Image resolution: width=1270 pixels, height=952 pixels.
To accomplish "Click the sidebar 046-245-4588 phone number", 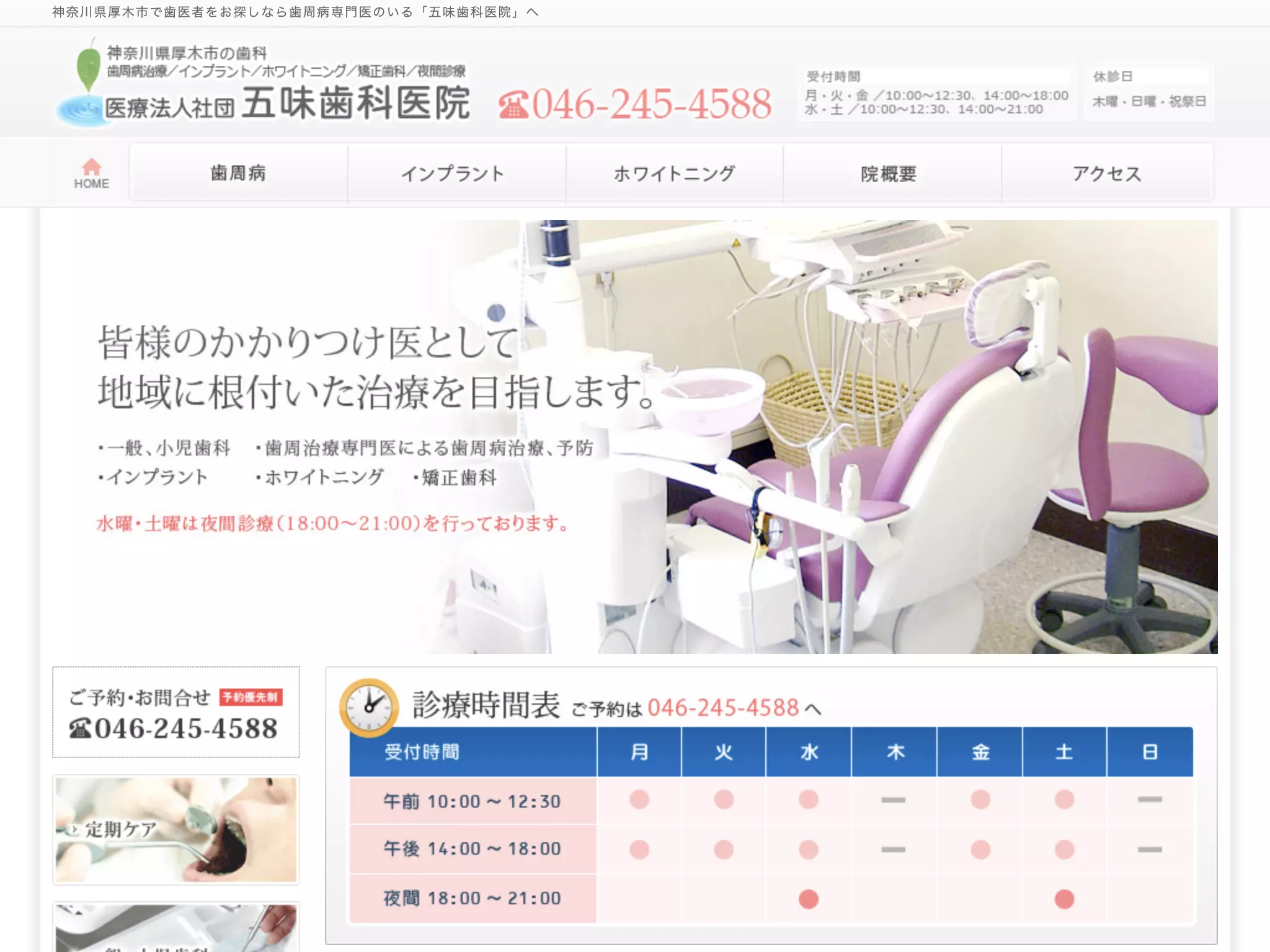I will (x=185, y=728).
